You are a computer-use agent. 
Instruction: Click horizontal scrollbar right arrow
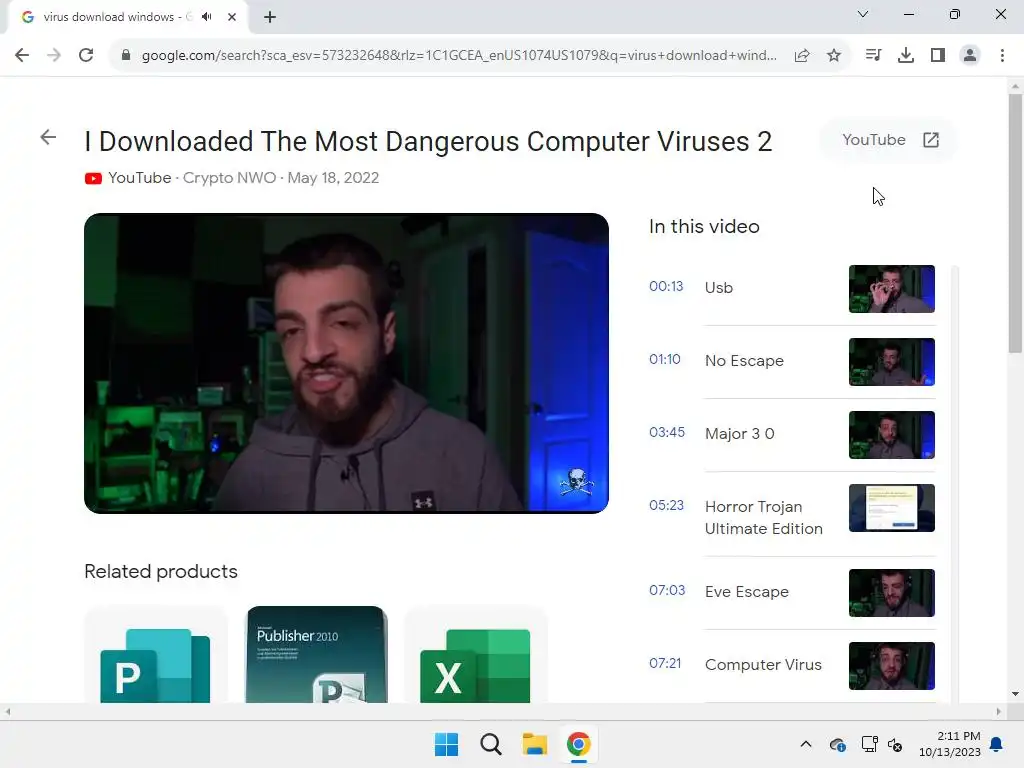click(x=999, y=711)
